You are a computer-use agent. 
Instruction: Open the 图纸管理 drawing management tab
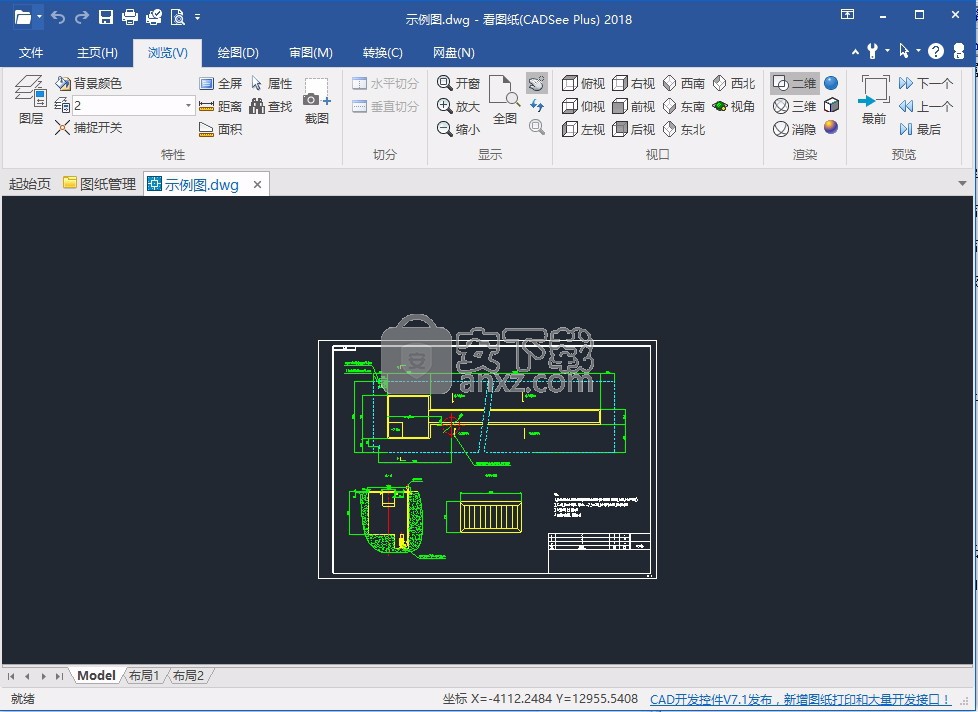100,184
